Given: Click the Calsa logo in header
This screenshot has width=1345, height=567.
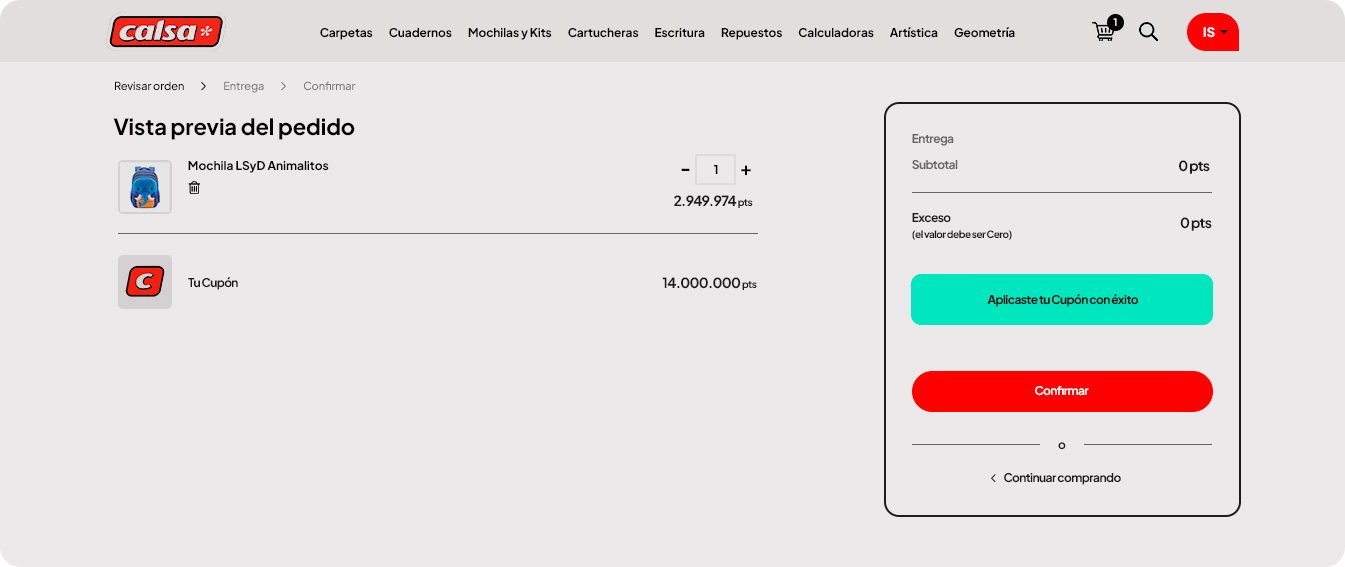Looking at the screenshot, I should pos(166,32).
